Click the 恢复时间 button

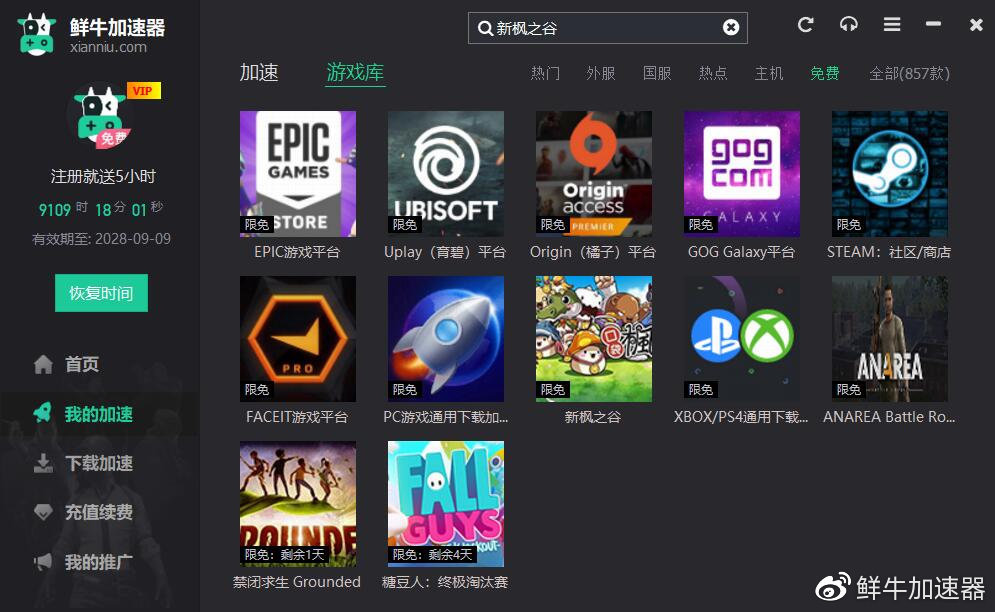(x=102, y=293)
